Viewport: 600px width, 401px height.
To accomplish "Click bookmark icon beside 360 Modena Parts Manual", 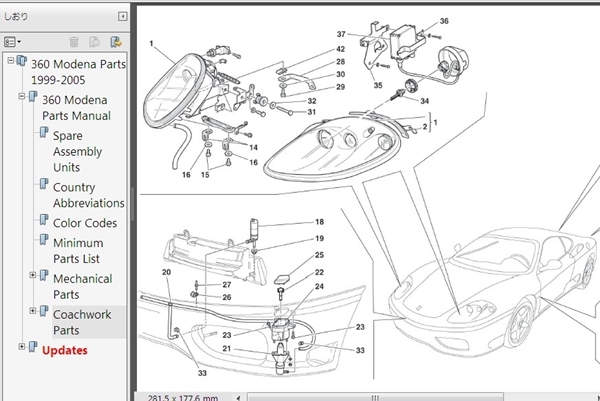I will coord(33,96).
